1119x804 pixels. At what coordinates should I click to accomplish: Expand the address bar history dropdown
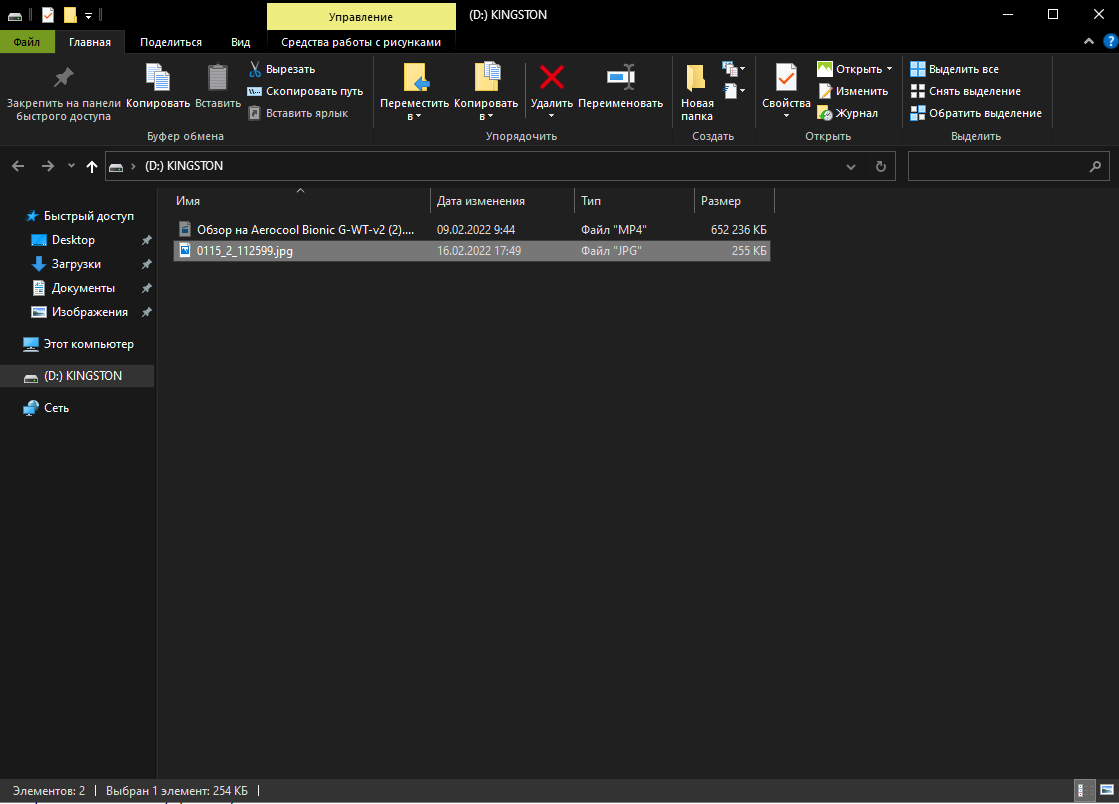pos(851,167)
